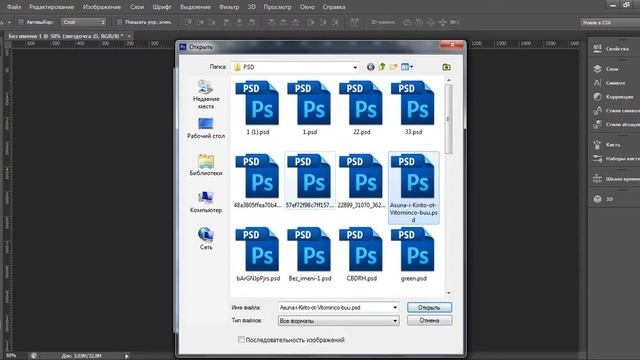The width and height of the screenshot is (640, 360).
Task: Select the file green.psd
Action: click(413, 254)
